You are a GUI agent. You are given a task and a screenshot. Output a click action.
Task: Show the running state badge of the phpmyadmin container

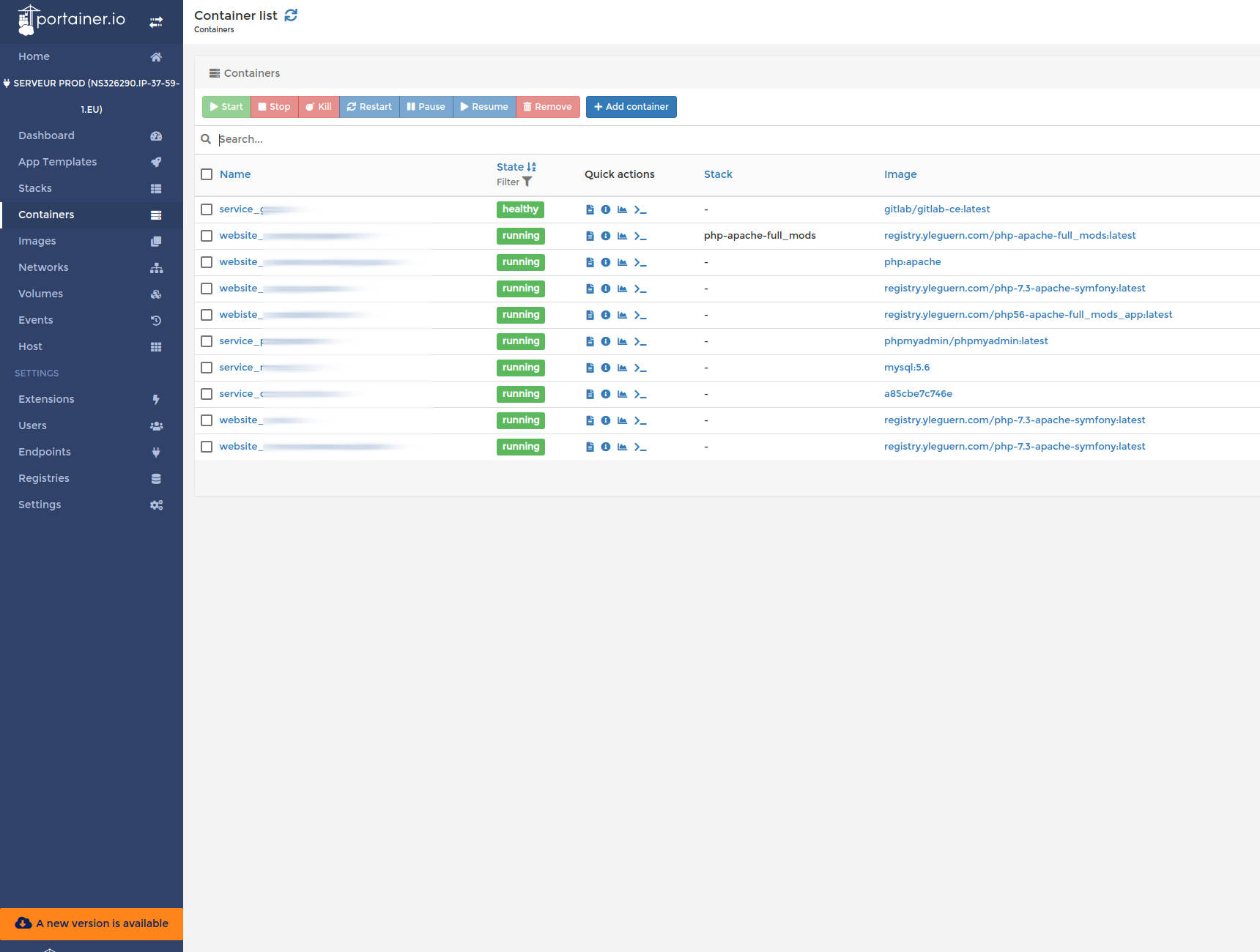point(520,341)
